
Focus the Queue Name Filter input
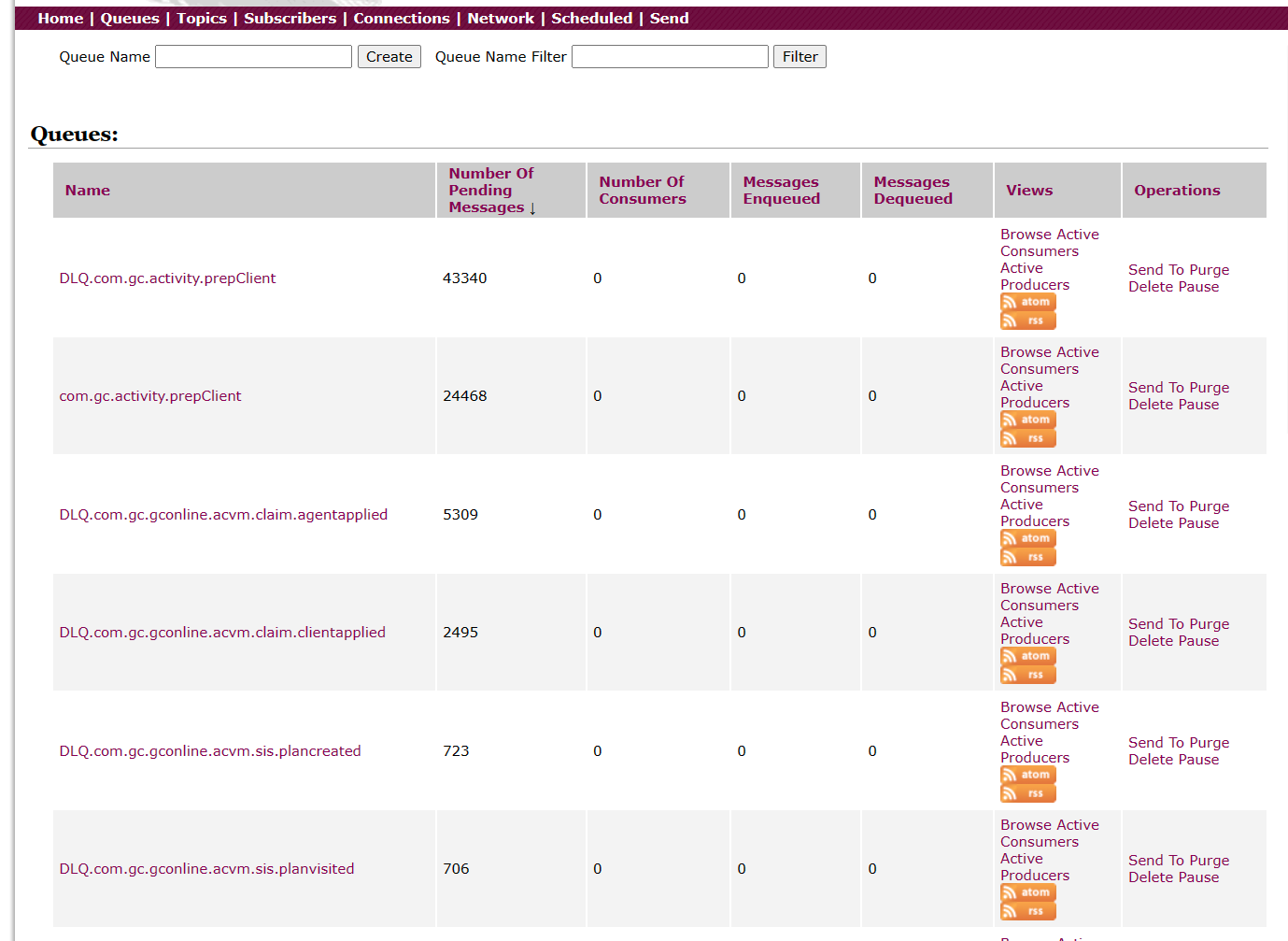point(670,57)
